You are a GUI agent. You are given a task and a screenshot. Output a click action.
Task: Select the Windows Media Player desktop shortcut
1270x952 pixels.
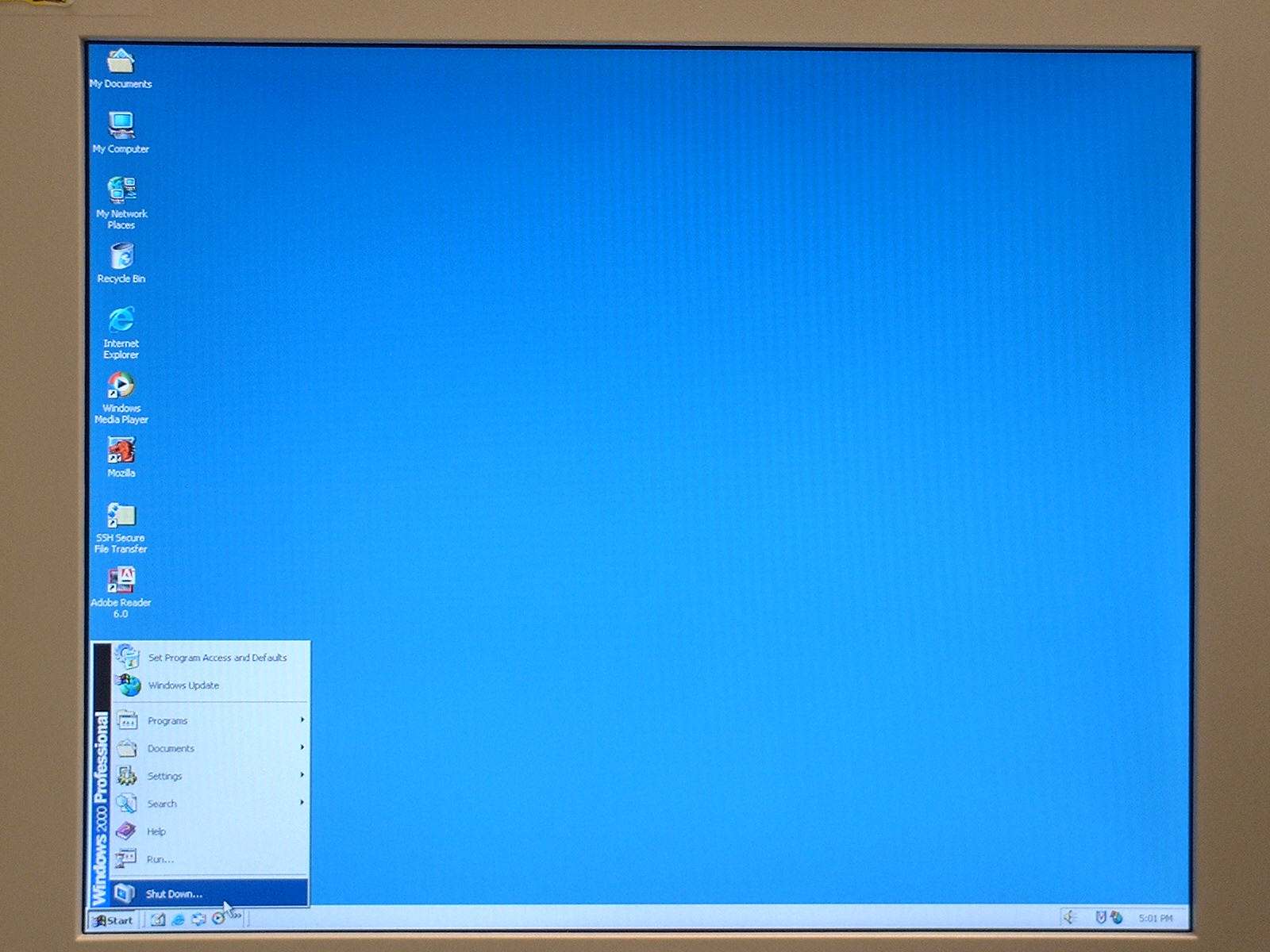coord(121,386)
